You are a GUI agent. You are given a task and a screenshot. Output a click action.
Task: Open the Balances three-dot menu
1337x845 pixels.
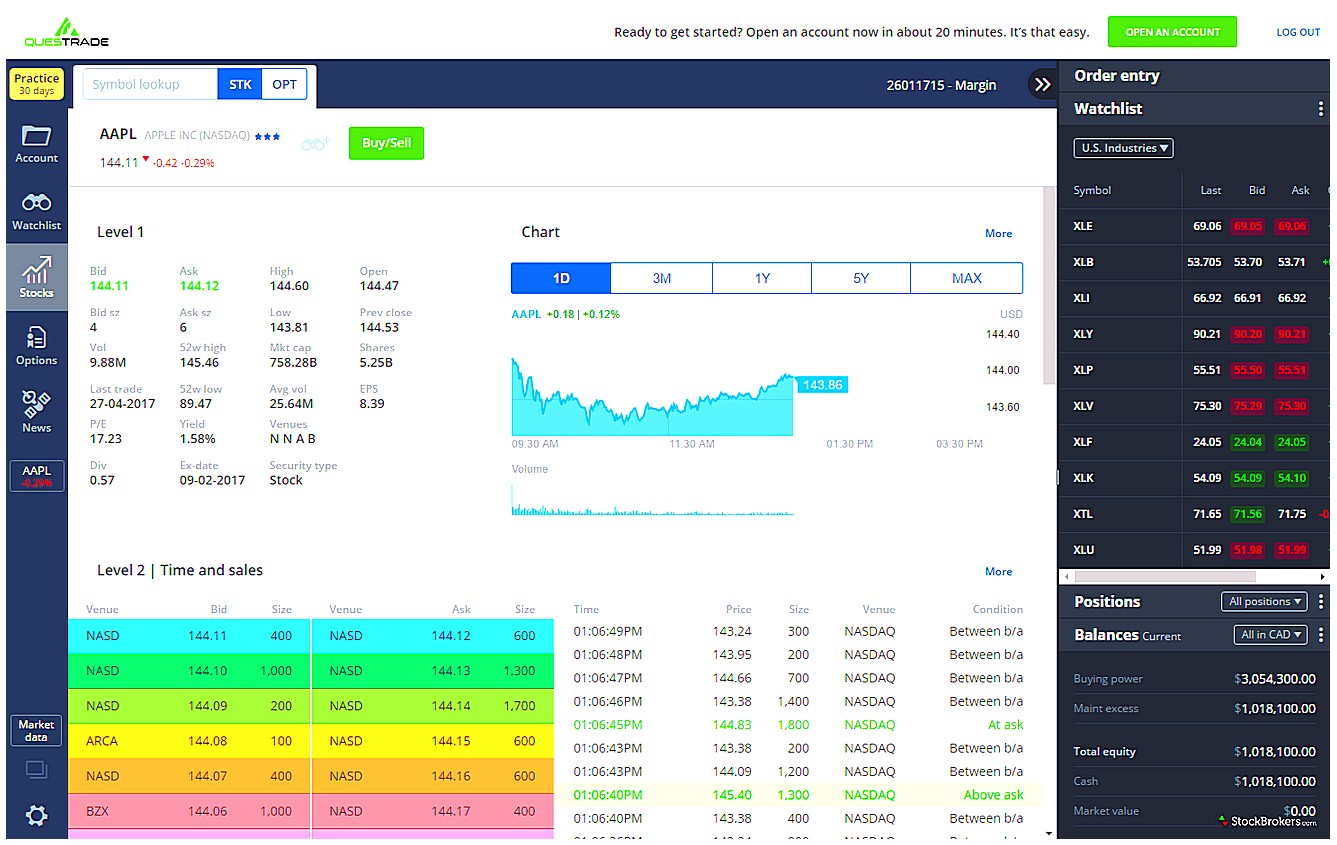(x=1321, y=634)
